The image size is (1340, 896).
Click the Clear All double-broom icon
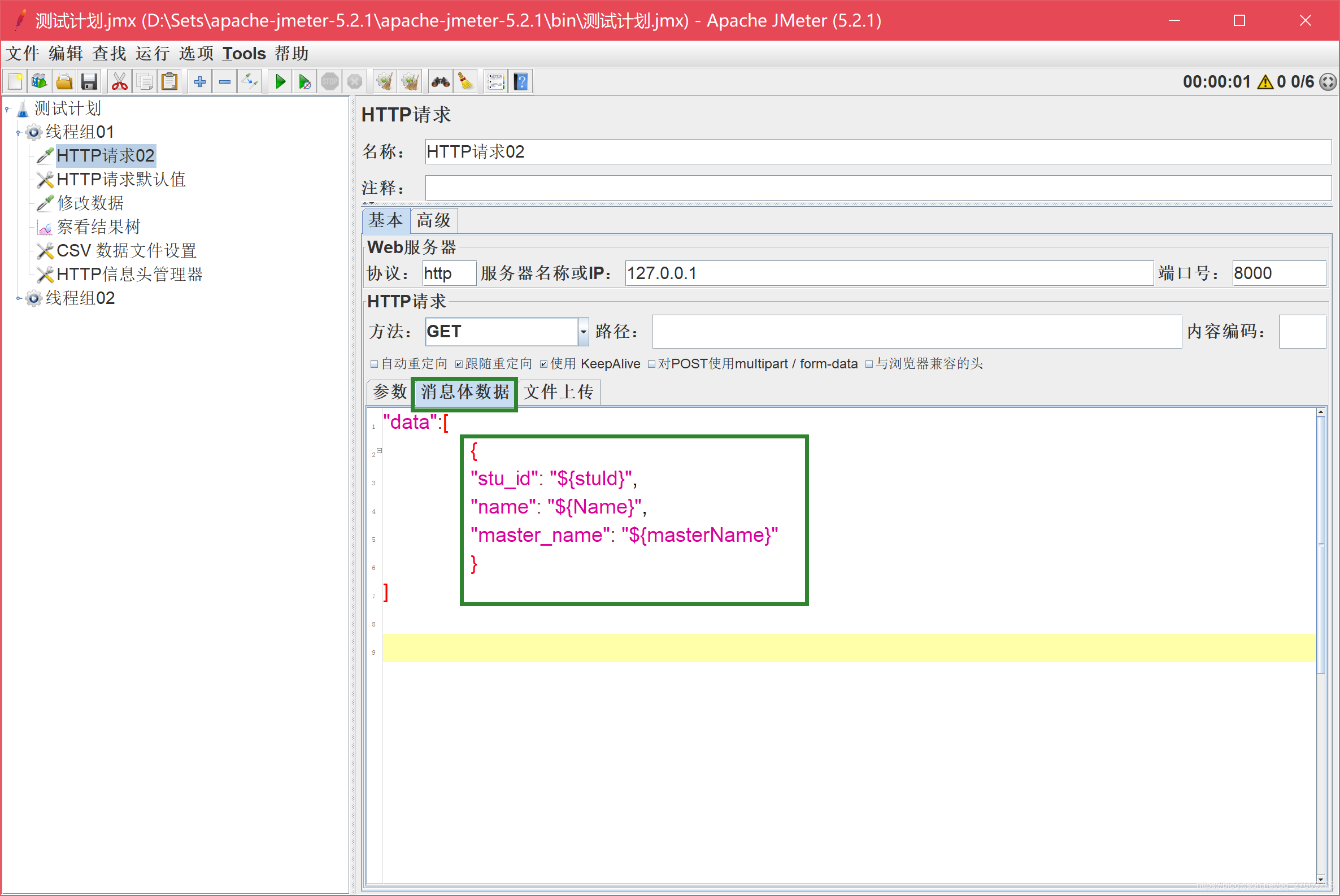pyautogui.click(x=410, y=82)
